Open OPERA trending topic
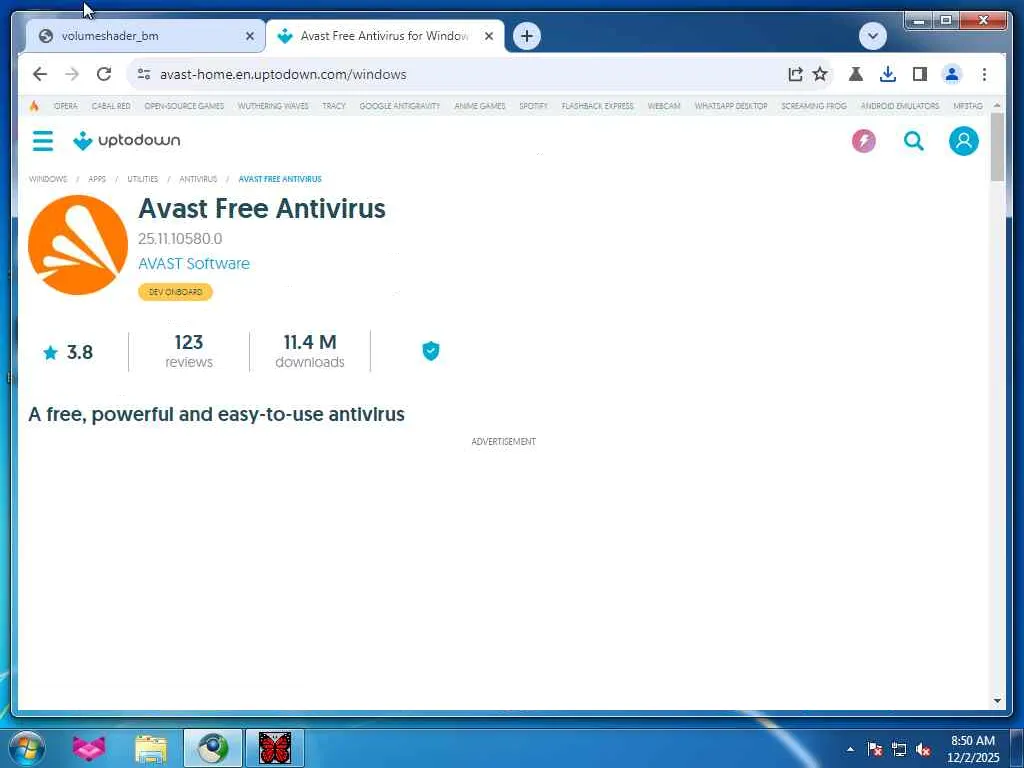Viewport: 1024px width, 768px height. [x=65, y=106]
